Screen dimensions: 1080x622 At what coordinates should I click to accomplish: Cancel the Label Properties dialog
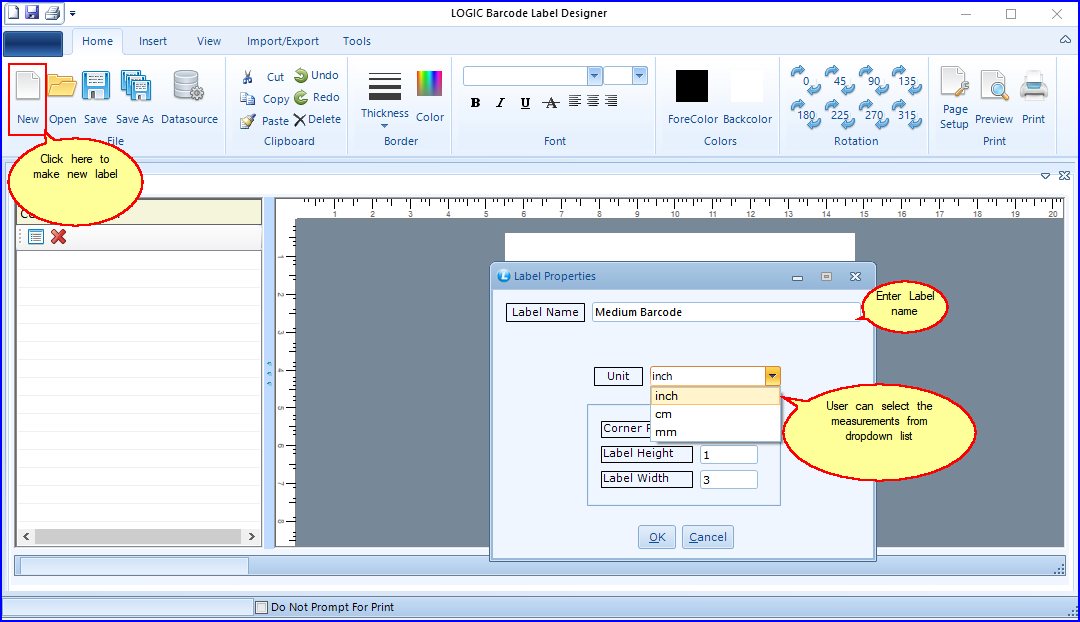pos(707,537)
